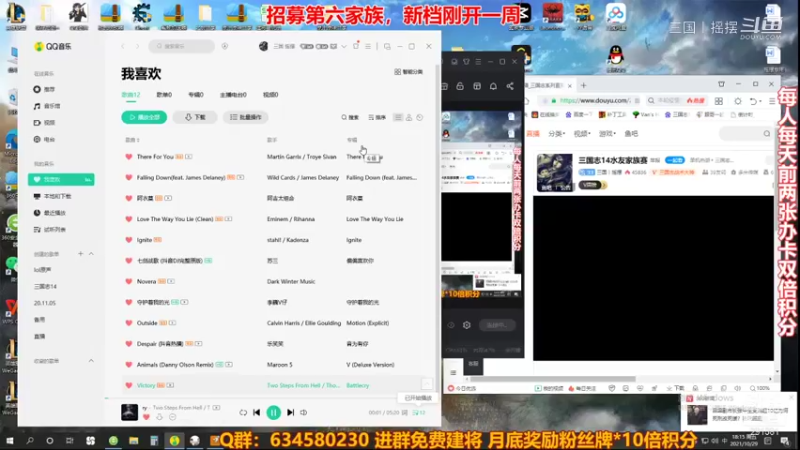Select the Albums 0 tab

pyautogui.click(x=196, y=95)
